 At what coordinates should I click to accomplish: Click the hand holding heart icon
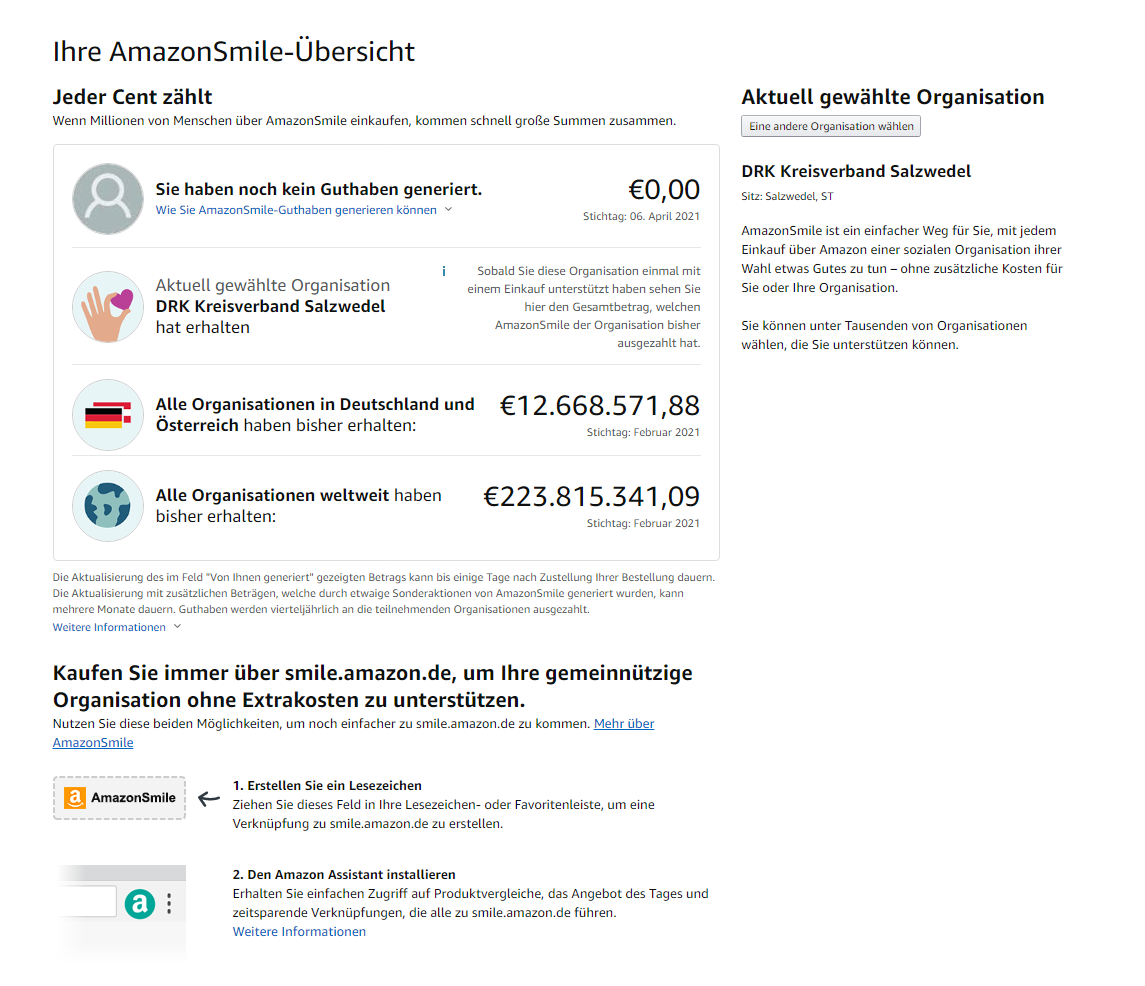pyautogui.click(x=108, y=307)
